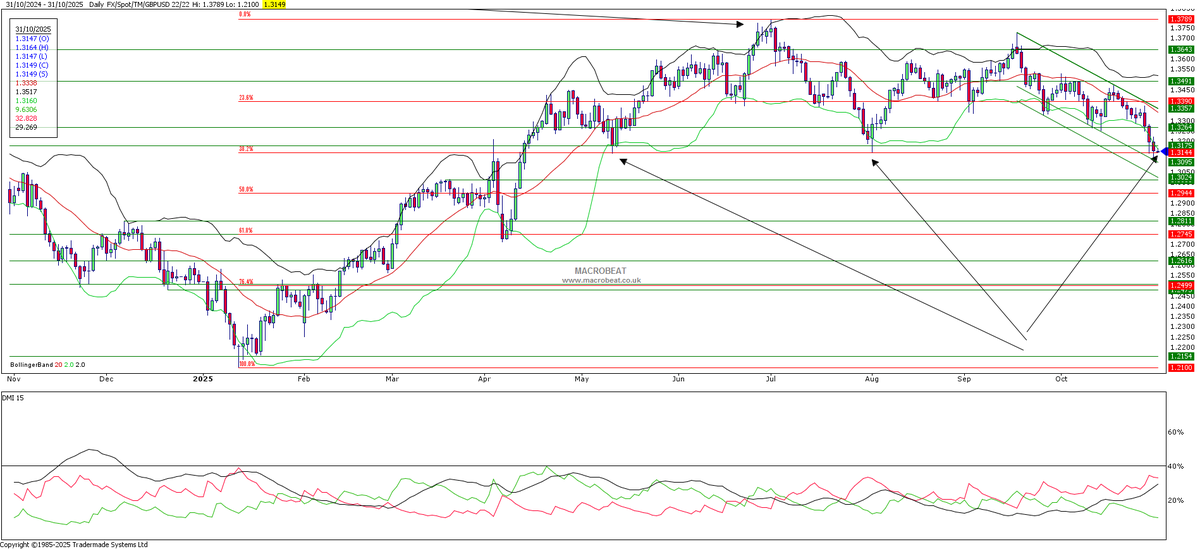Click the 31/10/2025 date in data box
The image size is (1200, 549).
[32, 30]
